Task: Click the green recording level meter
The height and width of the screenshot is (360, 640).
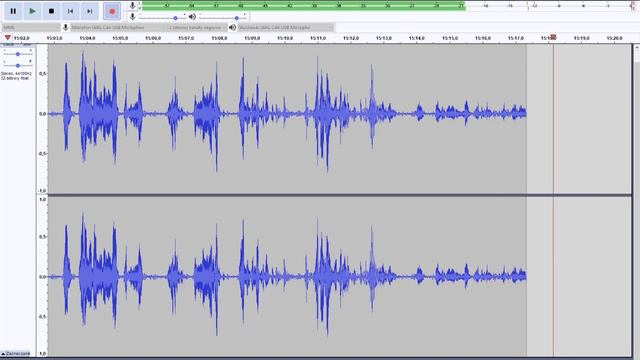Action: click(303, 6)
